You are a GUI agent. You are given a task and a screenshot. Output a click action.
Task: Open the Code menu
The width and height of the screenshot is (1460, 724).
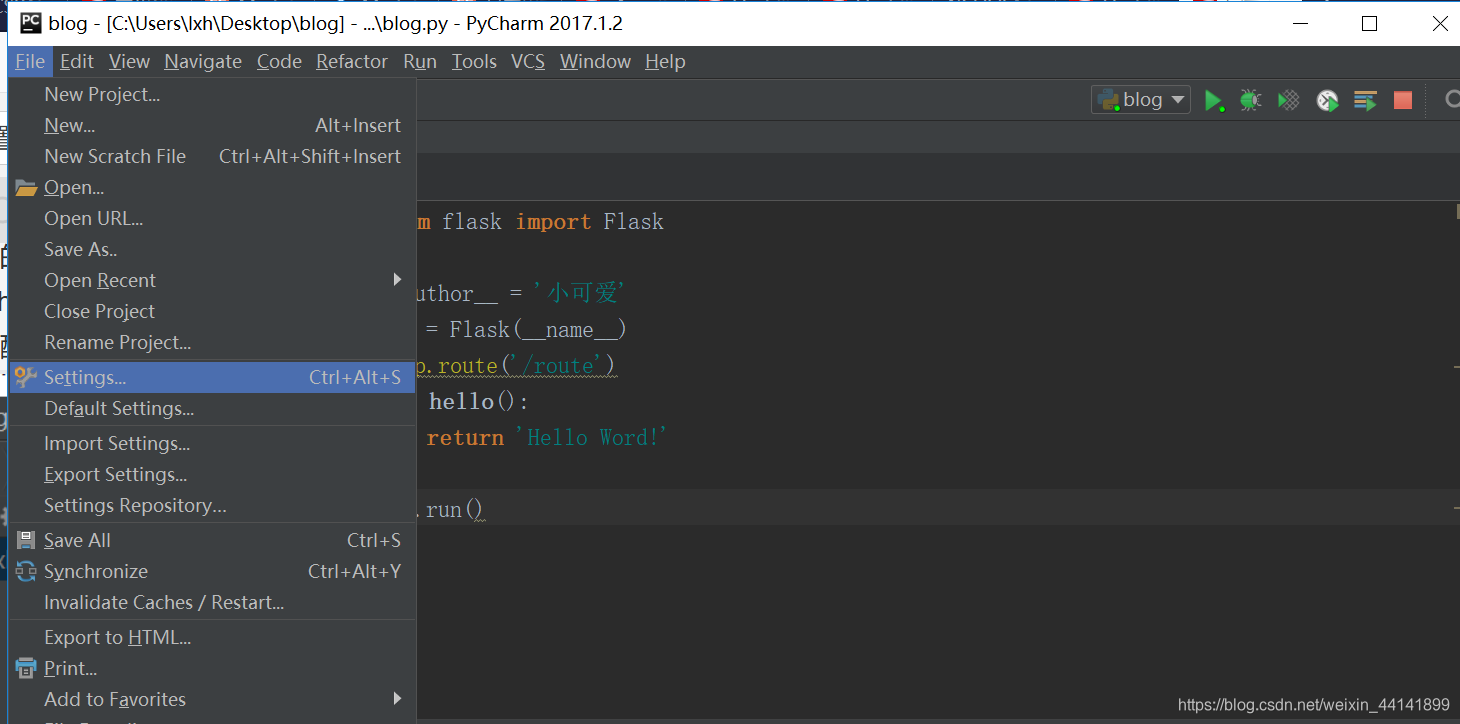point(279,61)
